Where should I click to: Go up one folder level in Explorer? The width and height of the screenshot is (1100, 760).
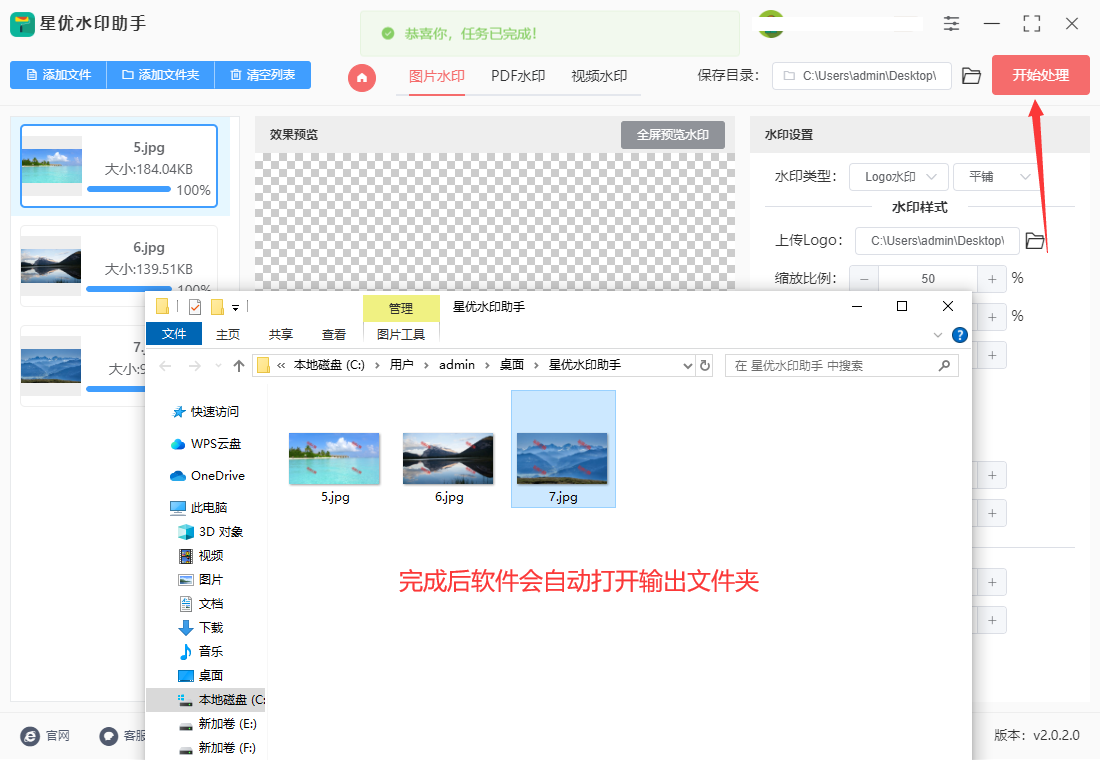tap(239, 366)
